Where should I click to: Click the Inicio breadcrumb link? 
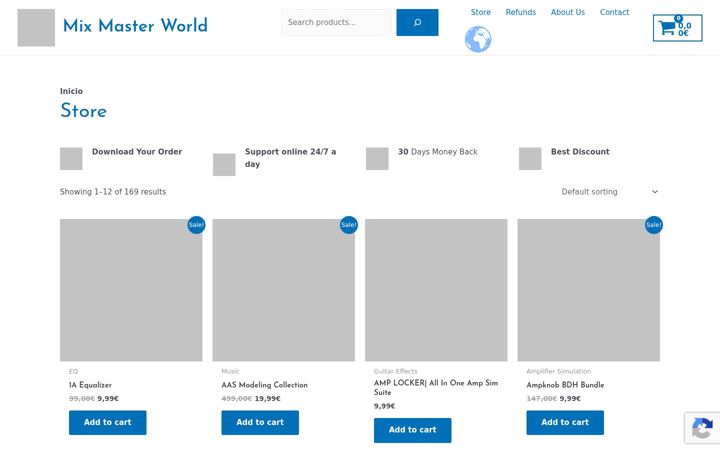pos(71,91)
